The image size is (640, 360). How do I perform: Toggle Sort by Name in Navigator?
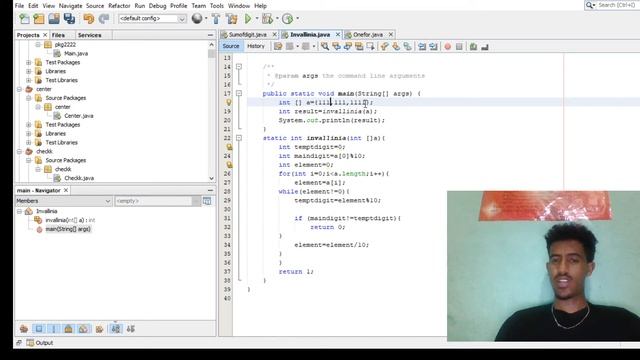116,329
